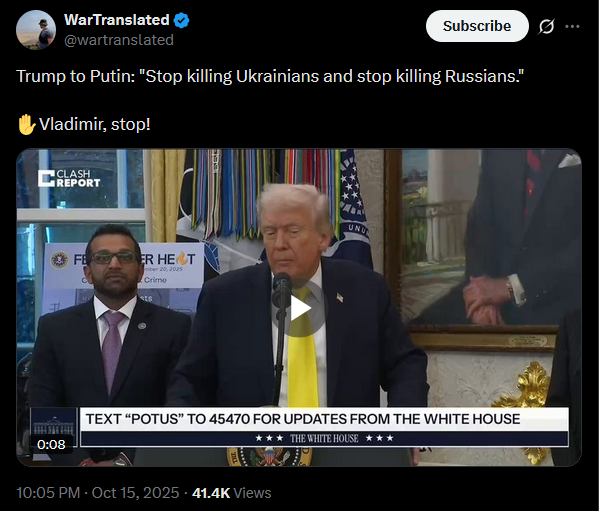Click the 0:08 video duration badge
The width and height of the screenshot is (599, 511).
51,444
